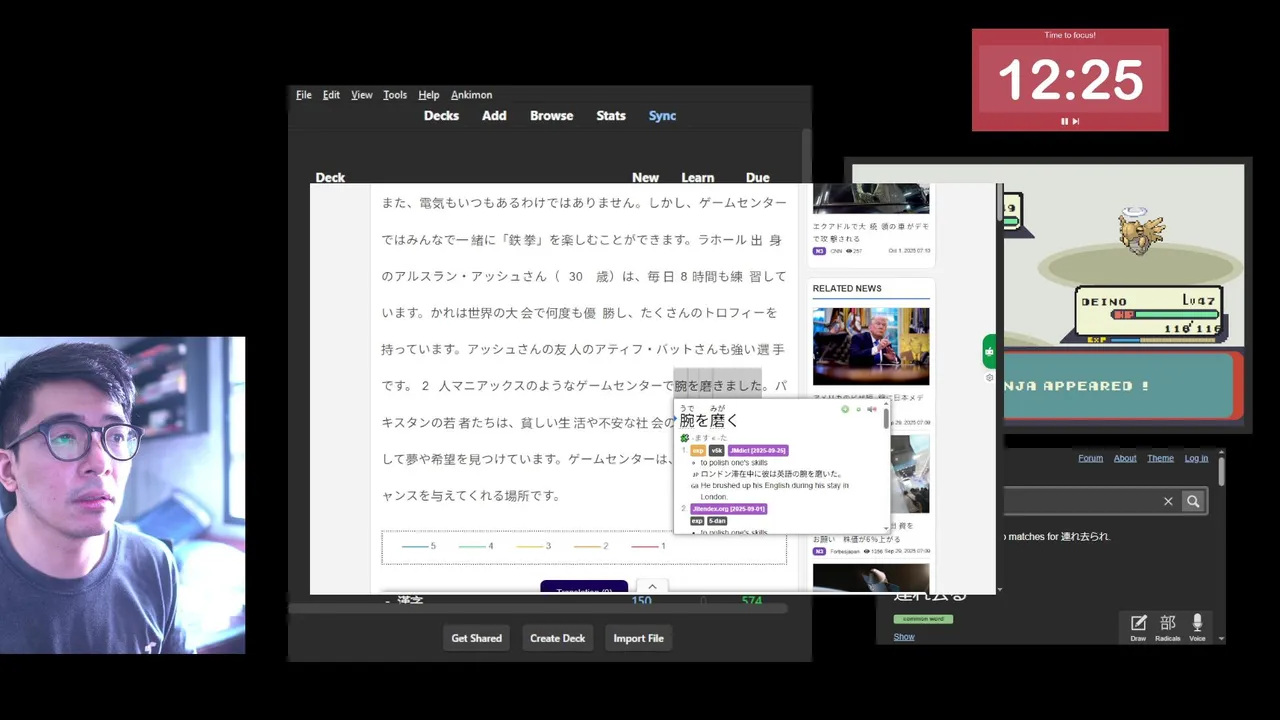Viewport: 1280px width, 720px height.
Task: Toggle level 1 legend line
Action: click(647, 546)
